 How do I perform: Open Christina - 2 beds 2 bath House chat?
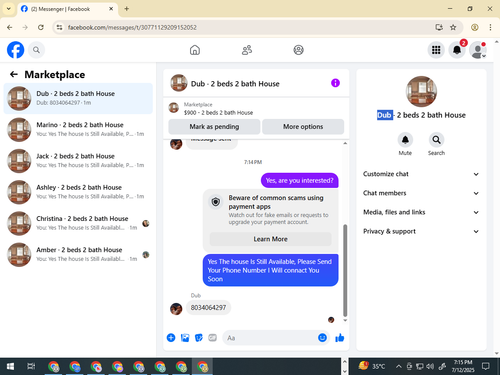pos(78,223)
